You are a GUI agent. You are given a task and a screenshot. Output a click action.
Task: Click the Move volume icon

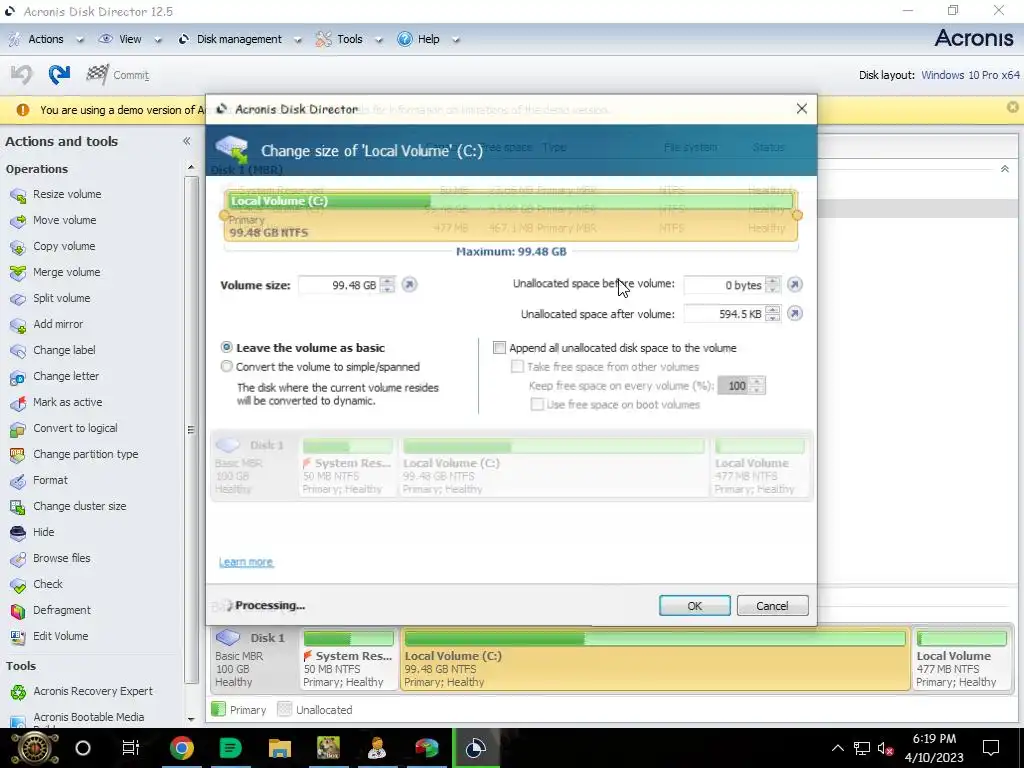pyautogui.click(x=18, y=221)
